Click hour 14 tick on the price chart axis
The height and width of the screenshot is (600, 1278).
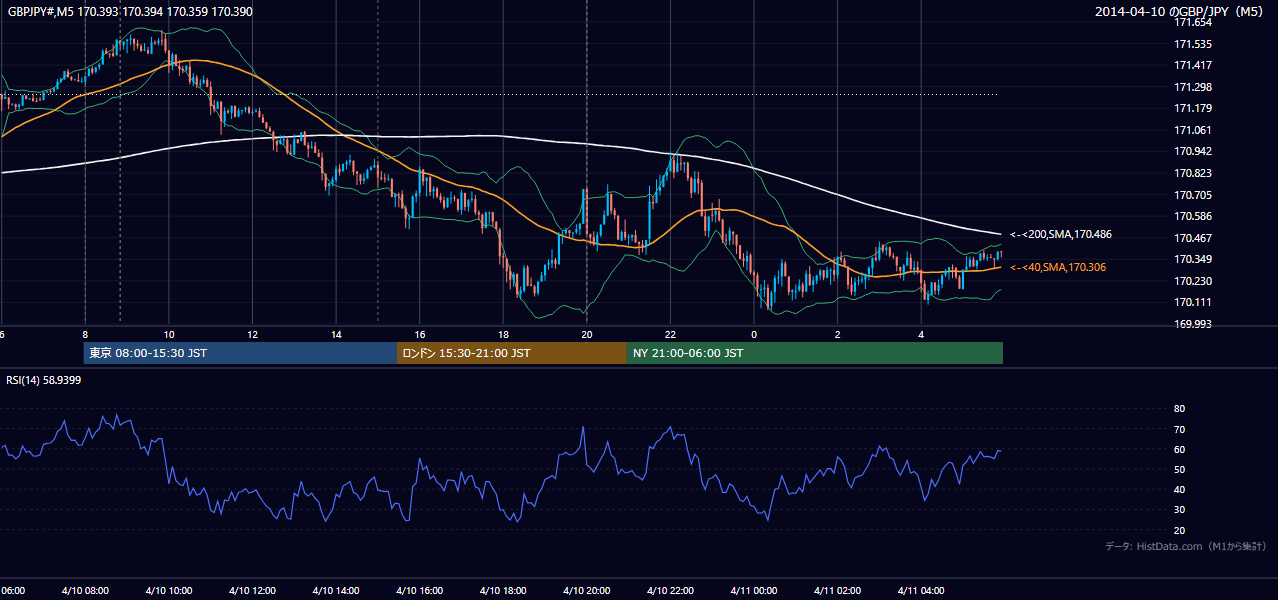[x=336, y=334]
